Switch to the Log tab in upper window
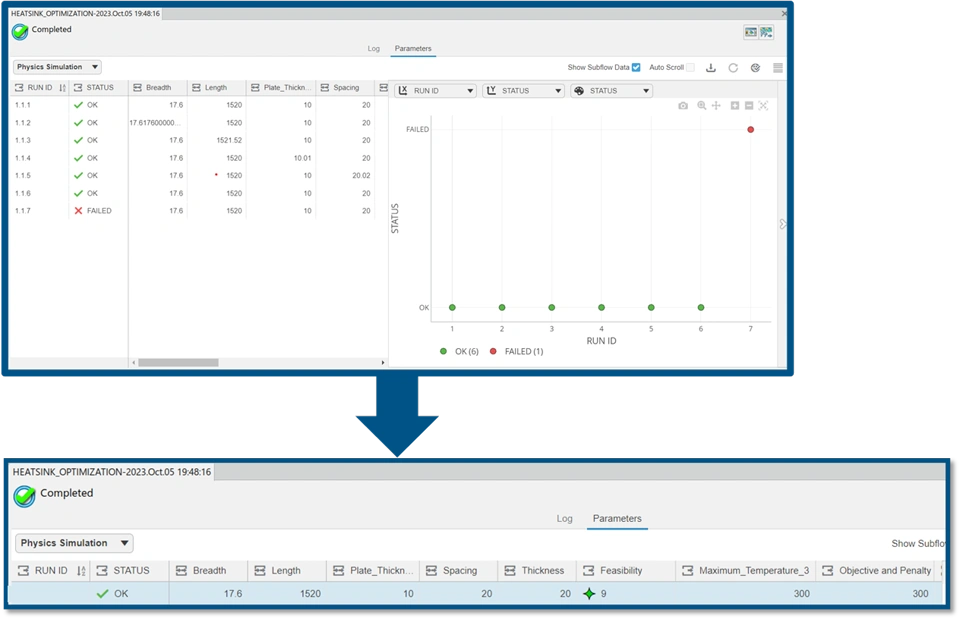This screenshot has height=619, width=960. 373,48
